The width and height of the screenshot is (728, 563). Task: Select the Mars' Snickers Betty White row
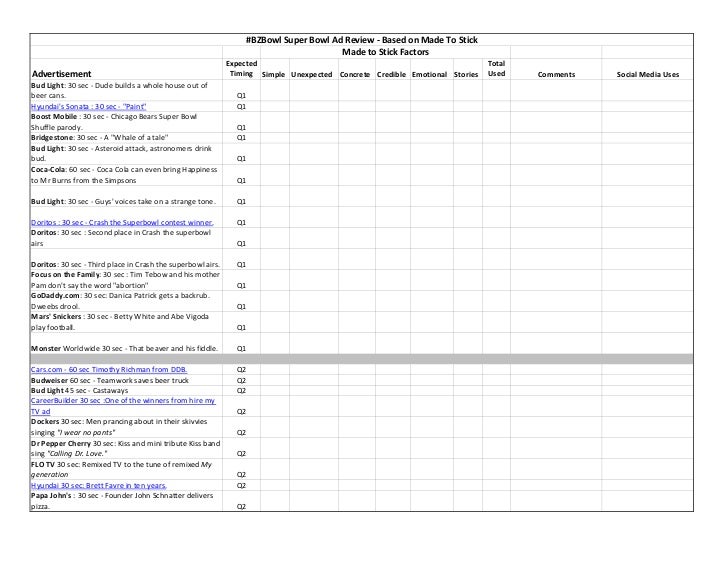[x=362, y=322]
